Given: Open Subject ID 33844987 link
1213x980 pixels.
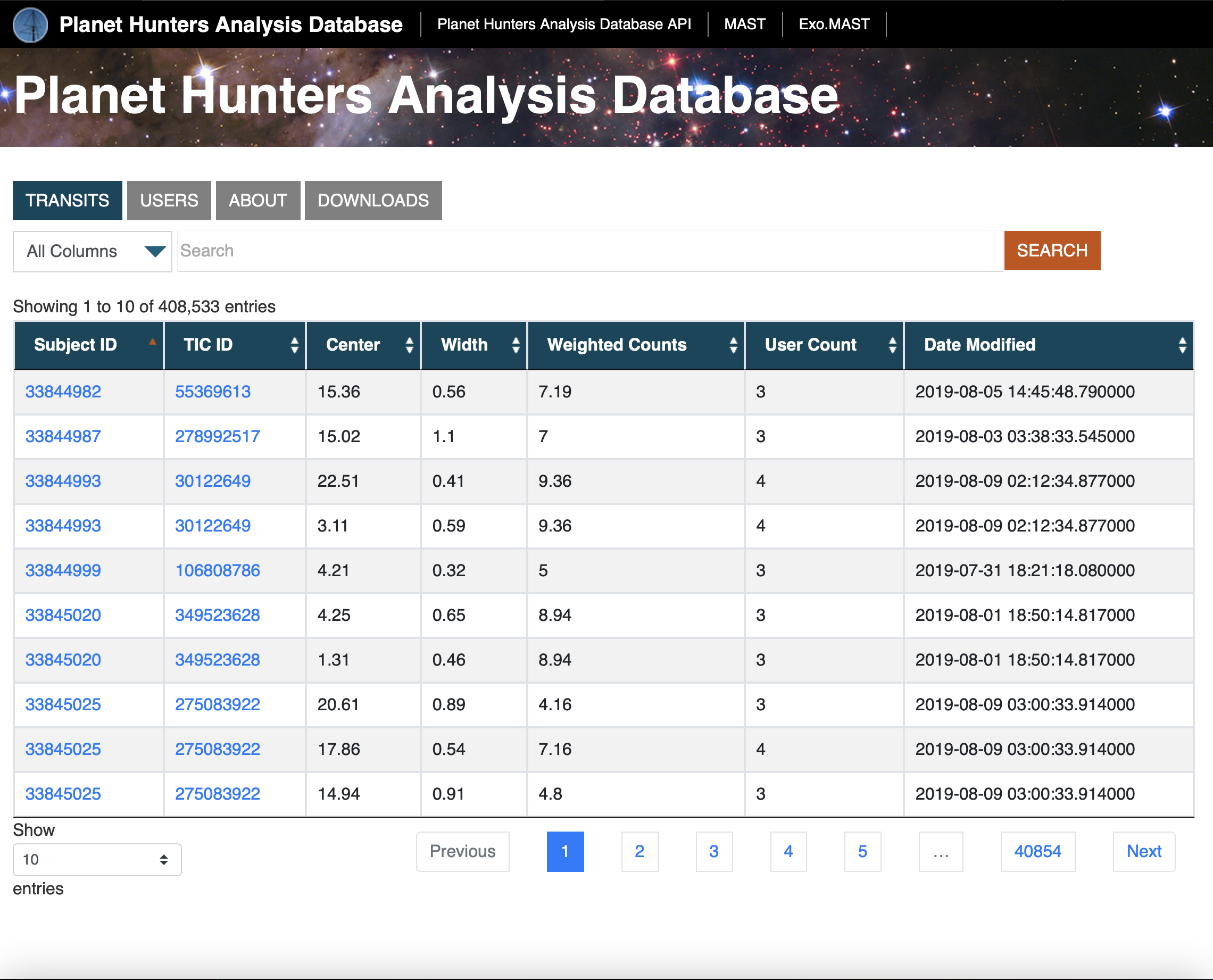Looking at the screenshot, I should (63, 436).
